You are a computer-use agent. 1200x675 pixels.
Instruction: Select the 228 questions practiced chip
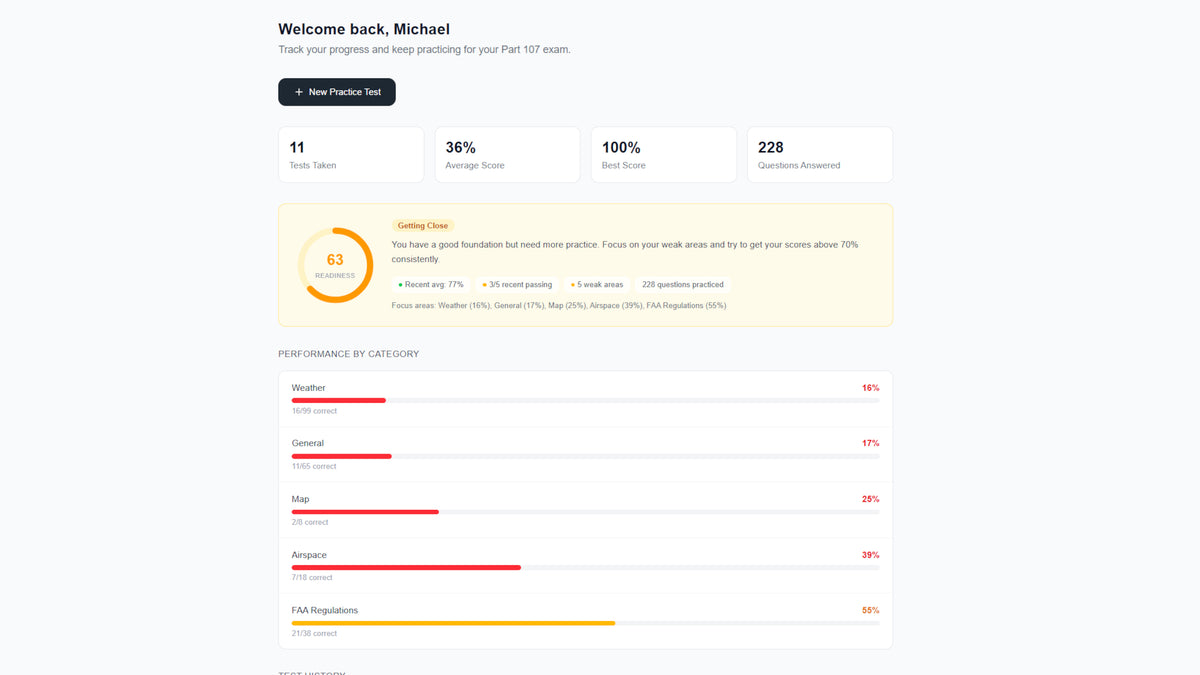point(683,285)
